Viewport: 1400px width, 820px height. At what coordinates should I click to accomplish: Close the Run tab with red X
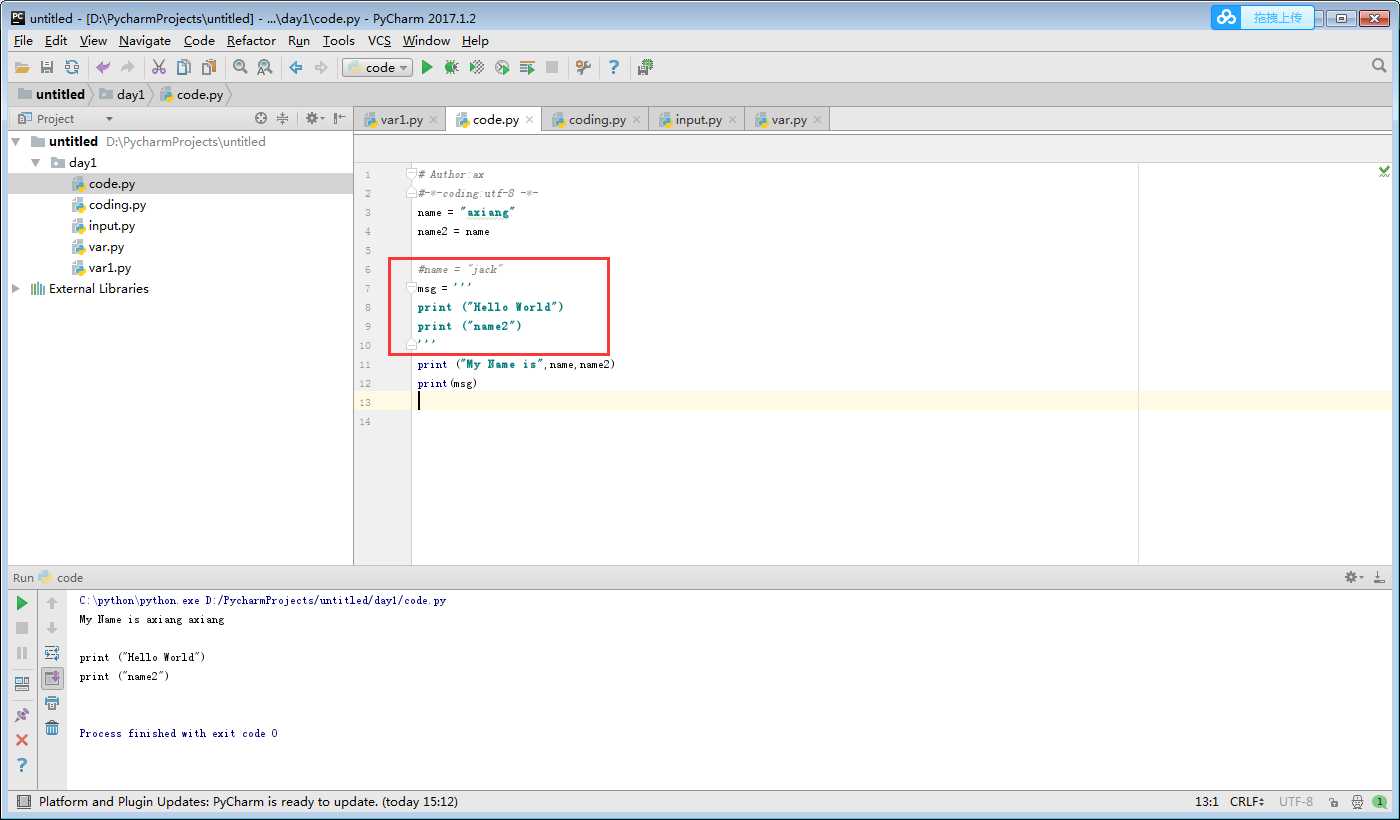(x=22, y=740)
